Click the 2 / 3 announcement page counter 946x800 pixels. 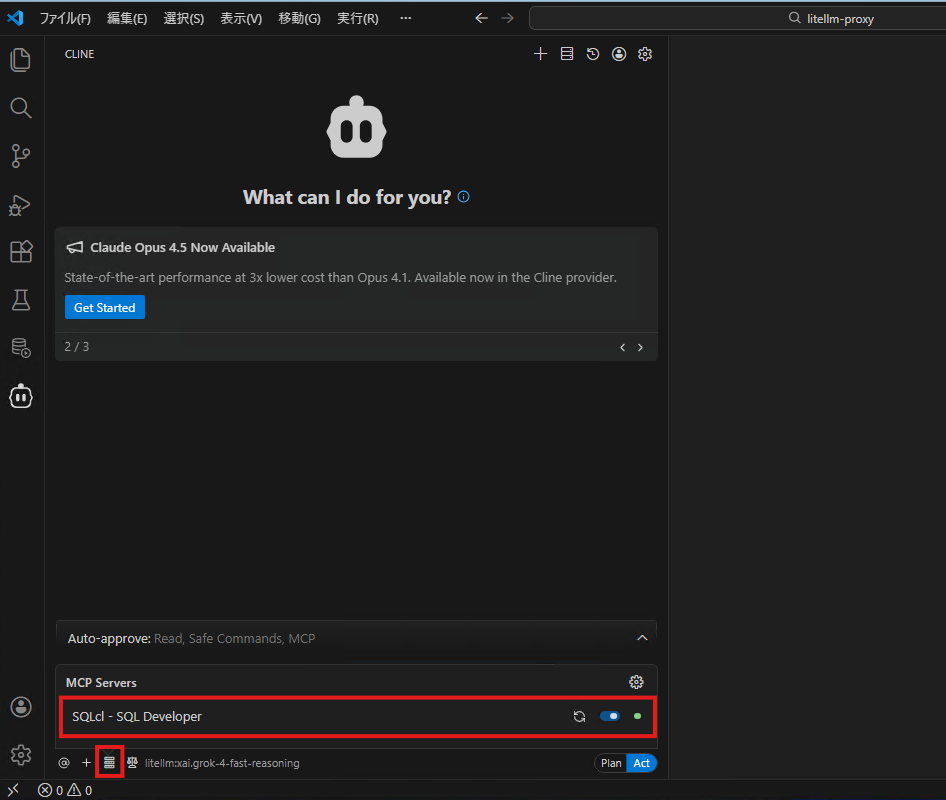click(77, 347)
